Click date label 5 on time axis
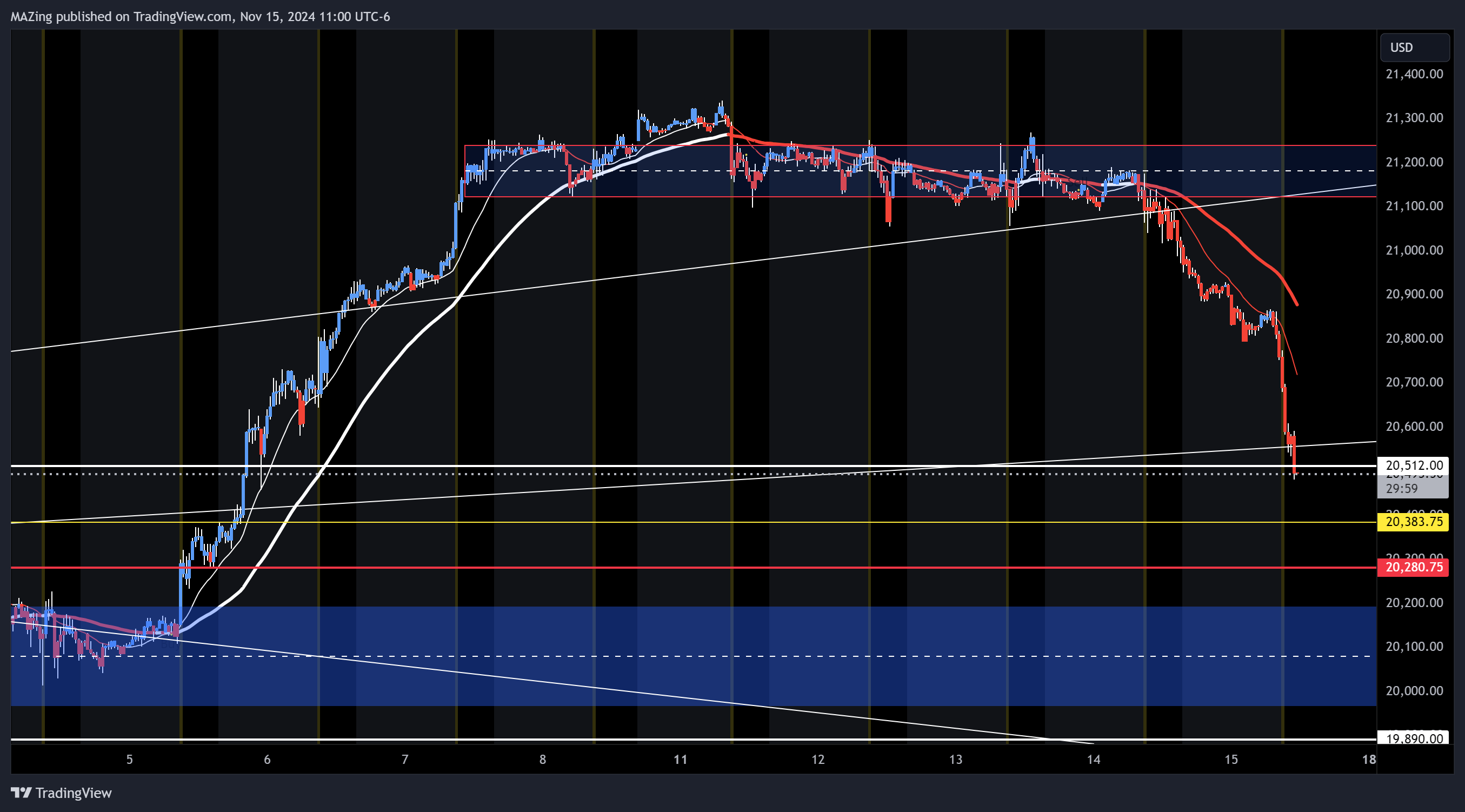This screenshot has width=1465, height=812. [x=130, y=760]
